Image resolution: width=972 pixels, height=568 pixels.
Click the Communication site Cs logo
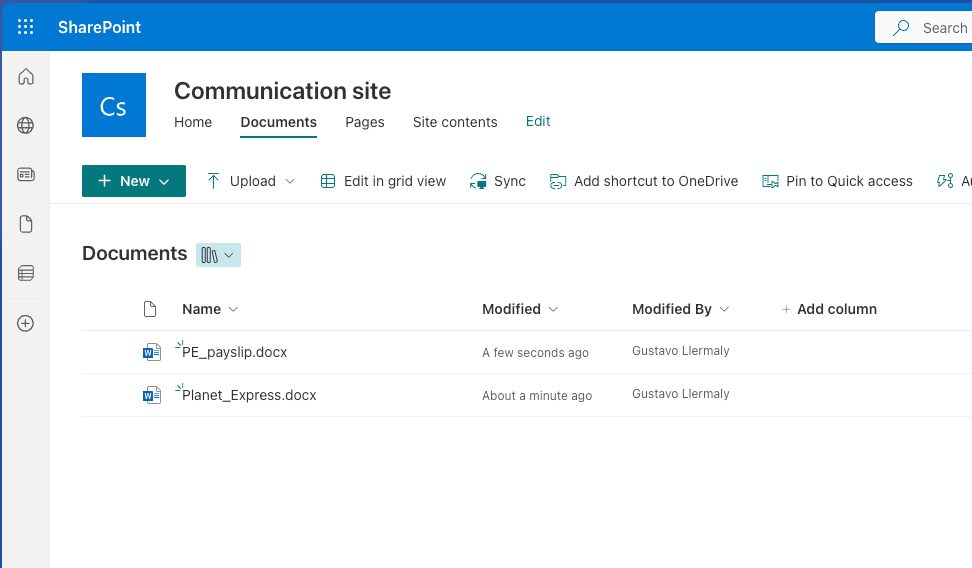click(114, 105)
